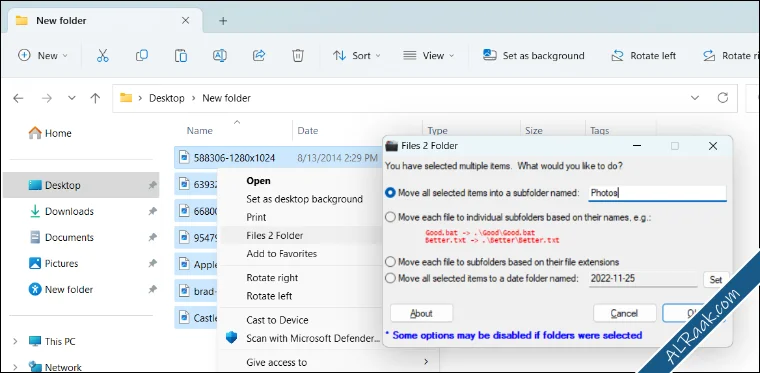Click the This PC monitor icon
The image size is (760, 373).
click(35, 342)
